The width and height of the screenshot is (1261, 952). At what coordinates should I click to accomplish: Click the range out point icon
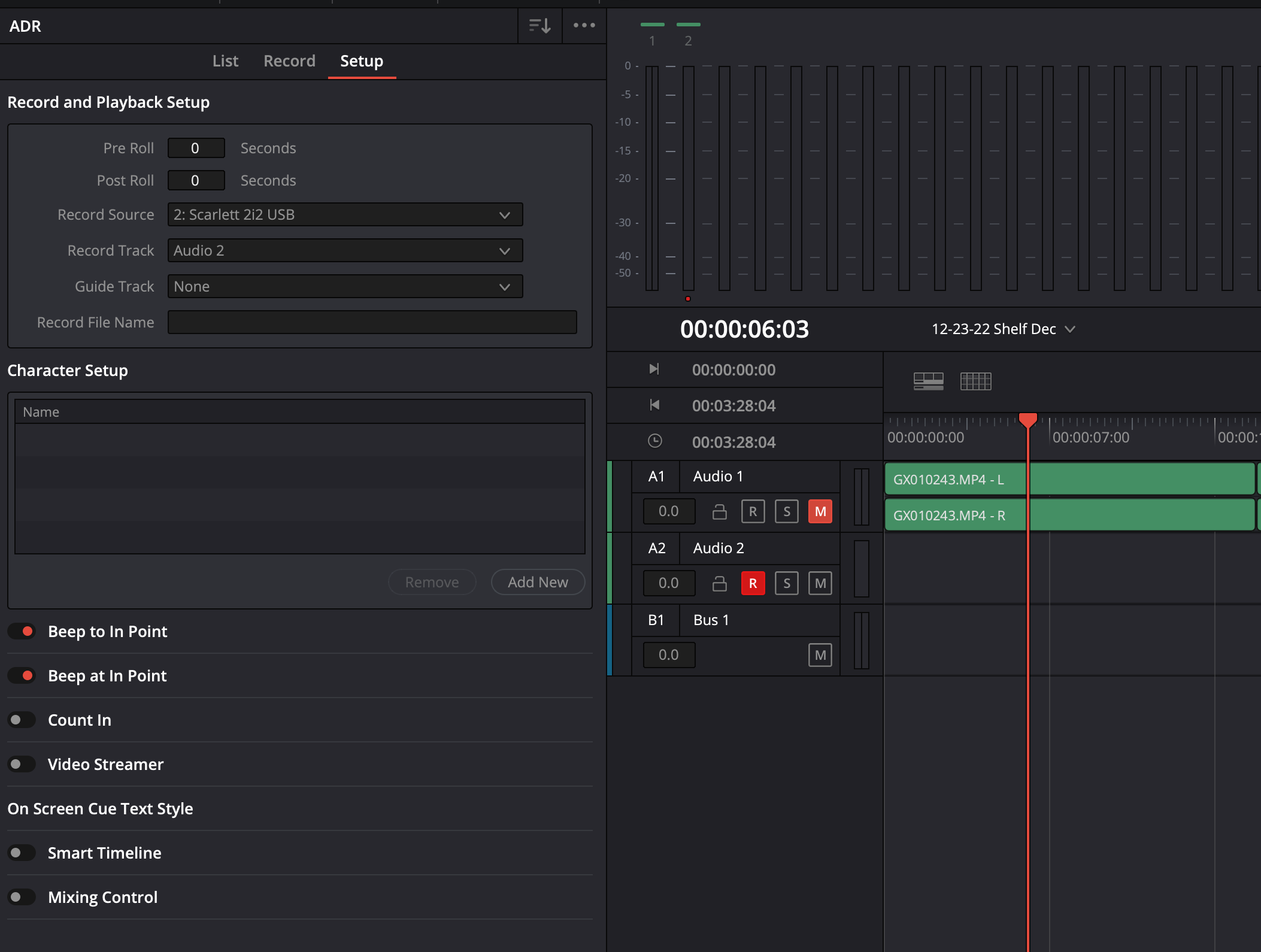(654, 405)
